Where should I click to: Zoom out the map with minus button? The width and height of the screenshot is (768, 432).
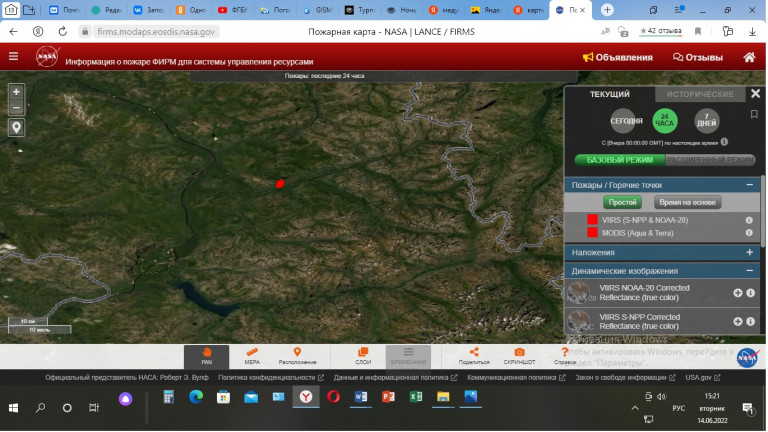tap(16, 107)
